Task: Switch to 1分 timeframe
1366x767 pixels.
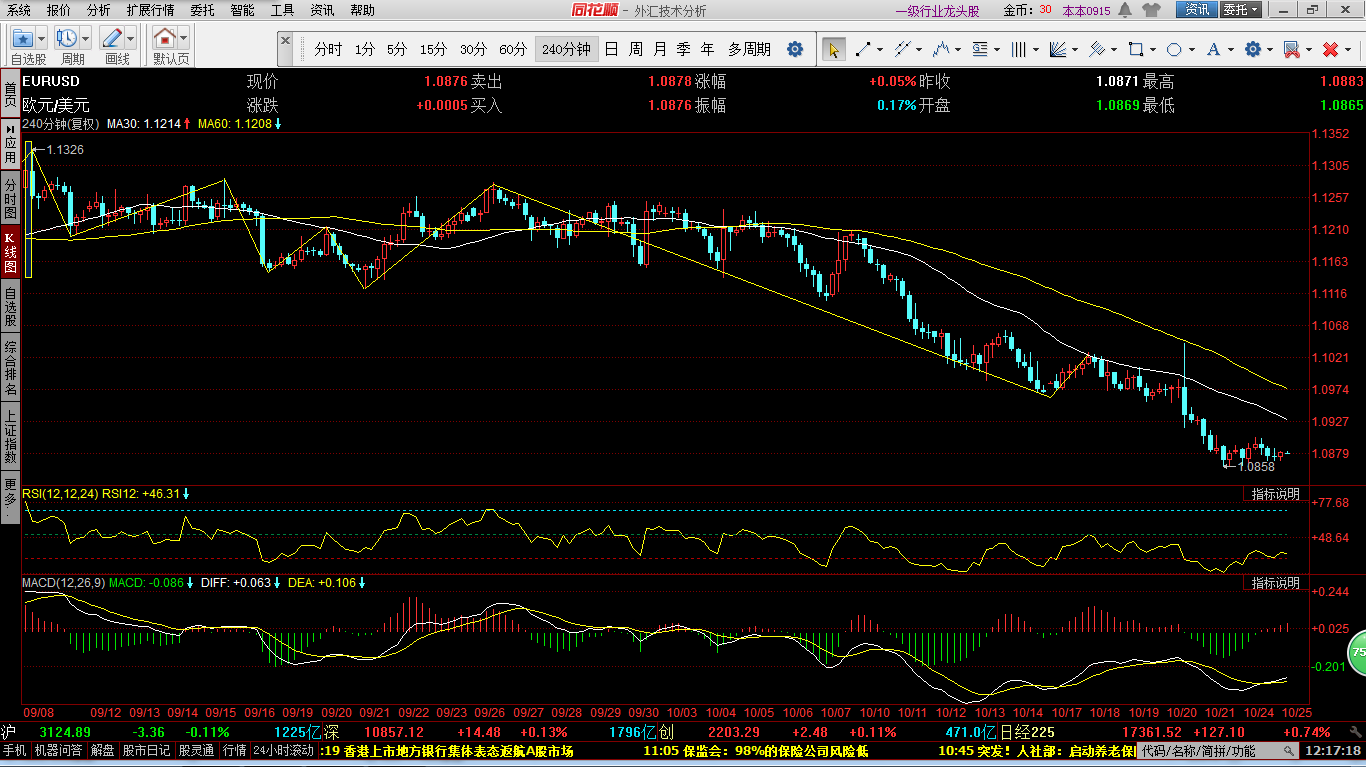Action: (365, 49)
